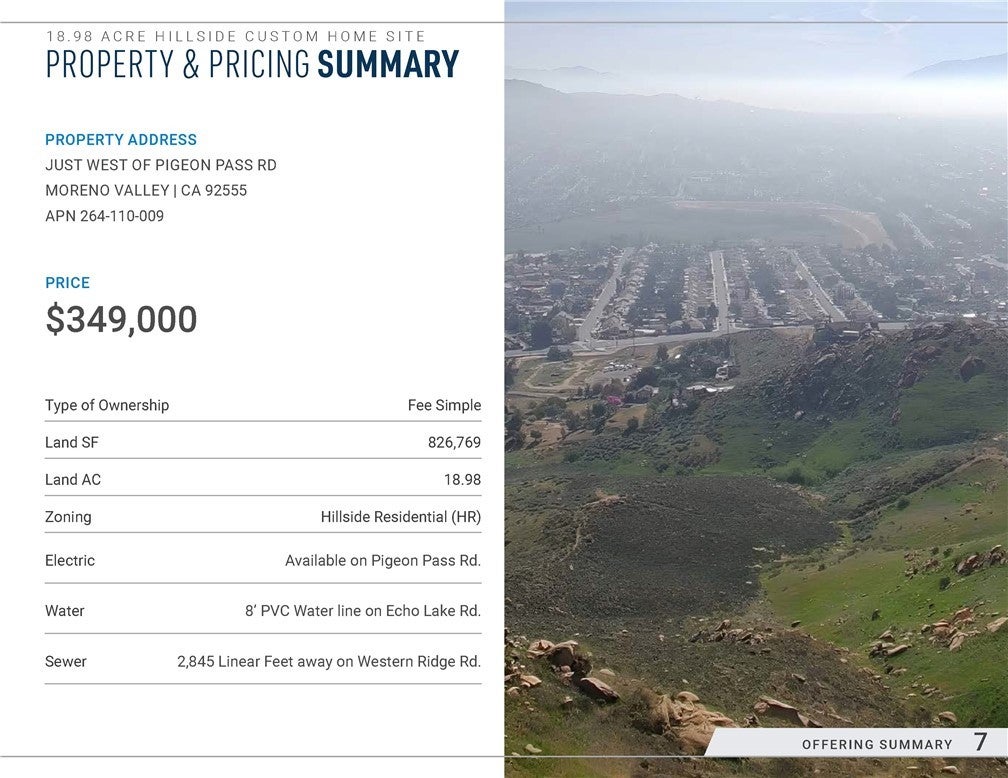Click the Just West of Pigeon Pass Rd line

coord(161,165)
